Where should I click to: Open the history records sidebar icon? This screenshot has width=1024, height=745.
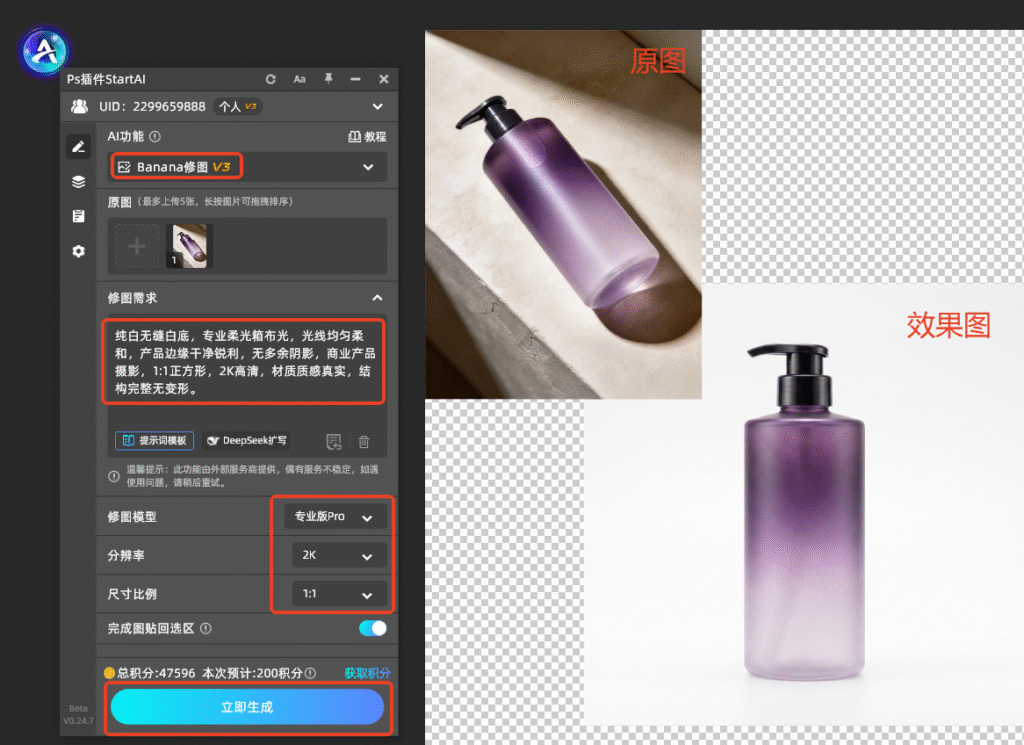78,216
